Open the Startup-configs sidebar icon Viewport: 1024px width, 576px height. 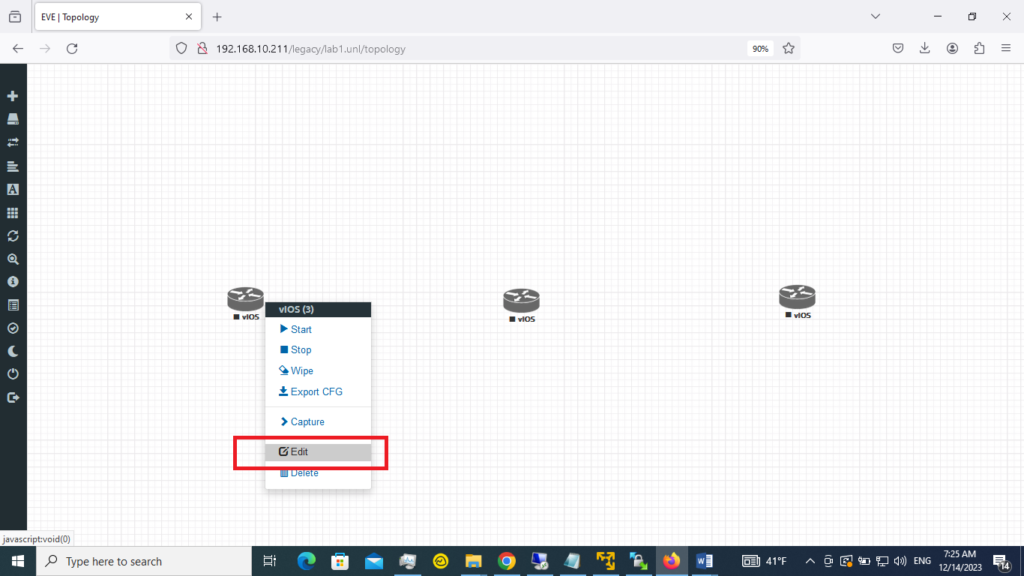point(12,167)
